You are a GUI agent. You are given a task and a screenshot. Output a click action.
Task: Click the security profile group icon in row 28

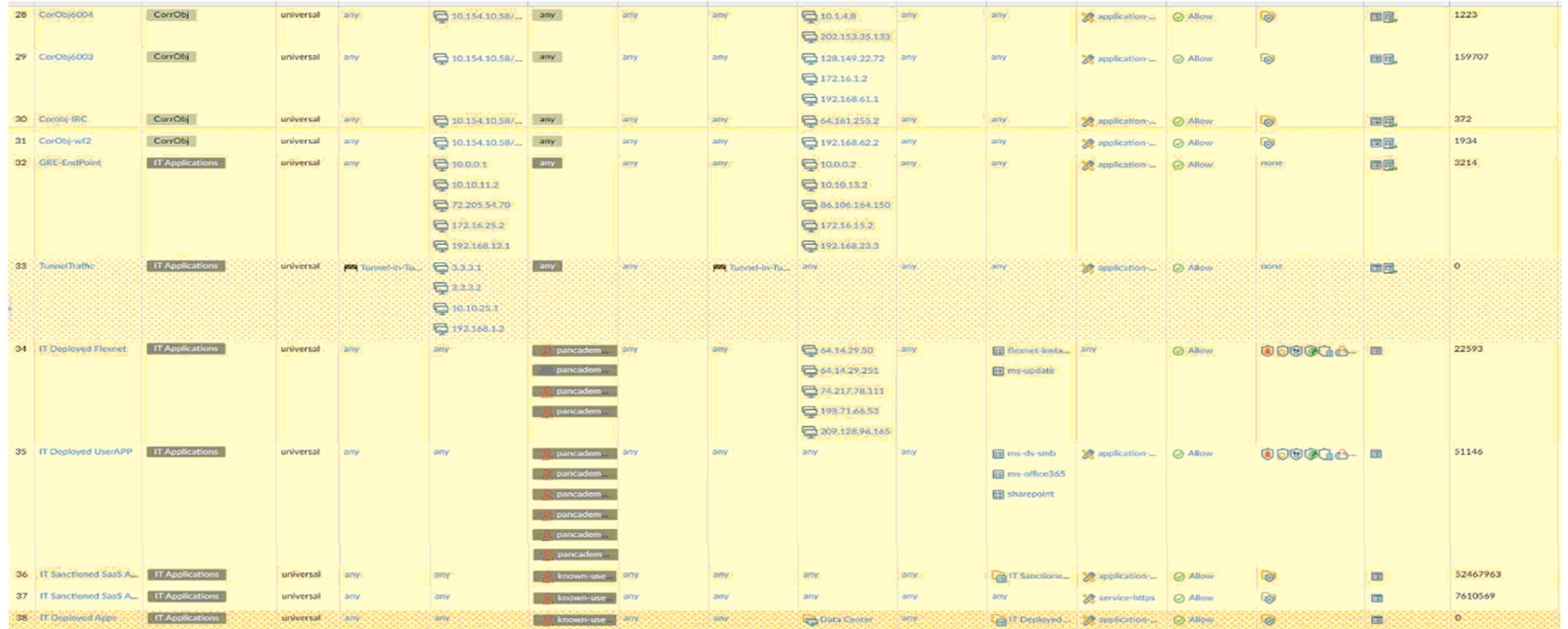pos(1267,17)
